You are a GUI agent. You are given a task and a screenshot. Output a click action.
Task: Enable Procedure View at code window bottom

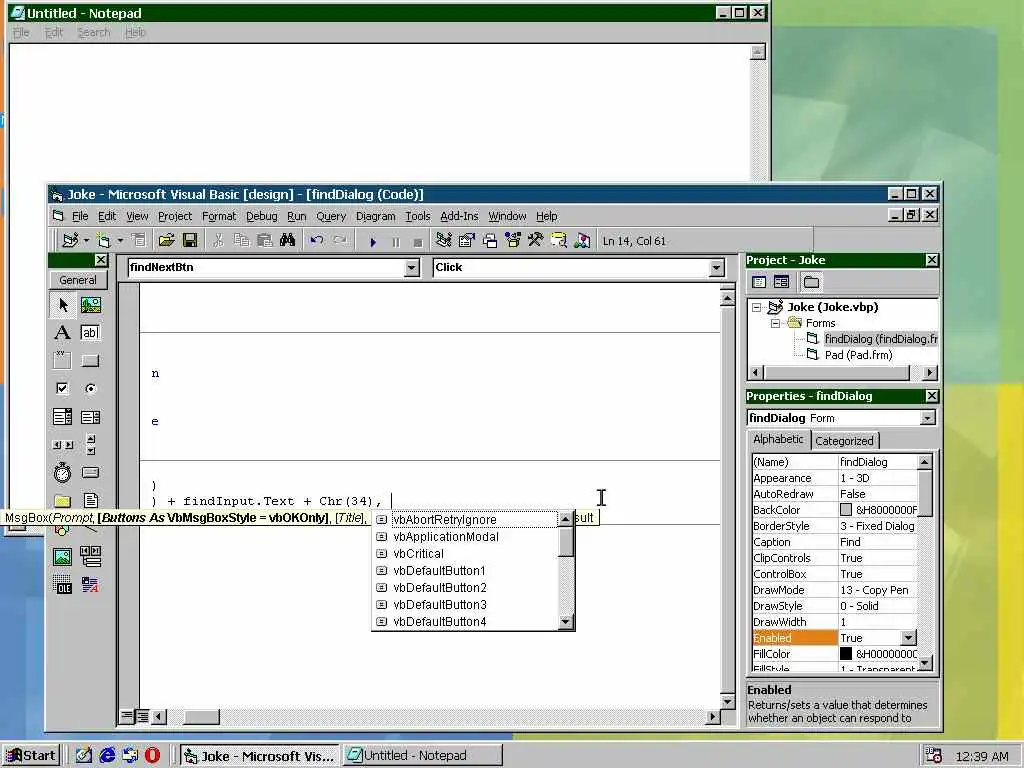click(x=128, y=716)
